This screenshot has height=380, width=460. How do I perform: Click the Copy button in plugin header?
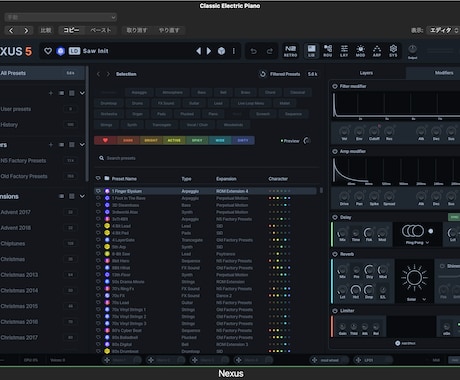point(71,30)
